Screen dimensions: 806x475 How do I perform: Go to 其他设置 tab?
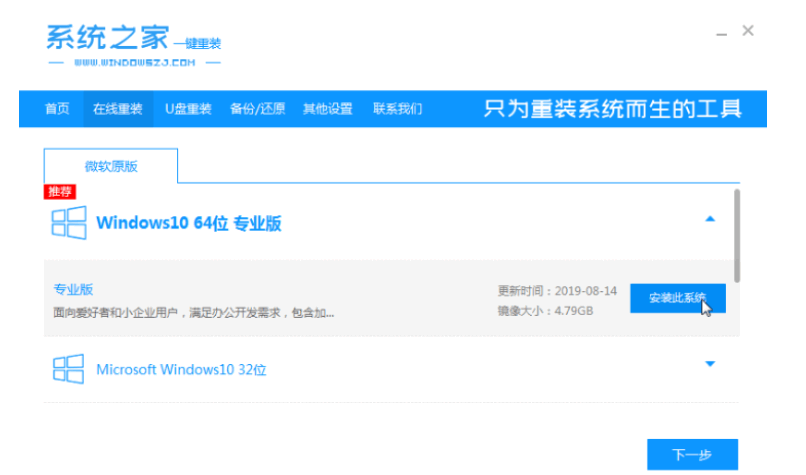click(327, 109)
